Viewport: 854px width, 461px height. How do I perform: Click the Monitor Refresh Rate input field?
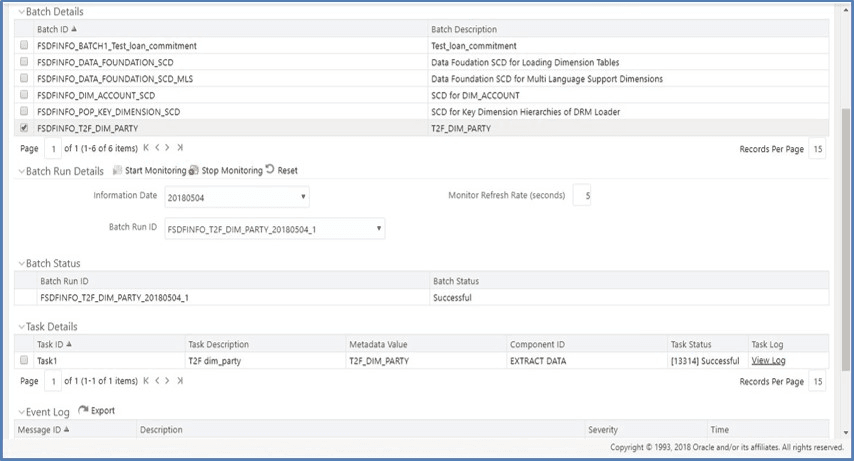coord(582,195)
